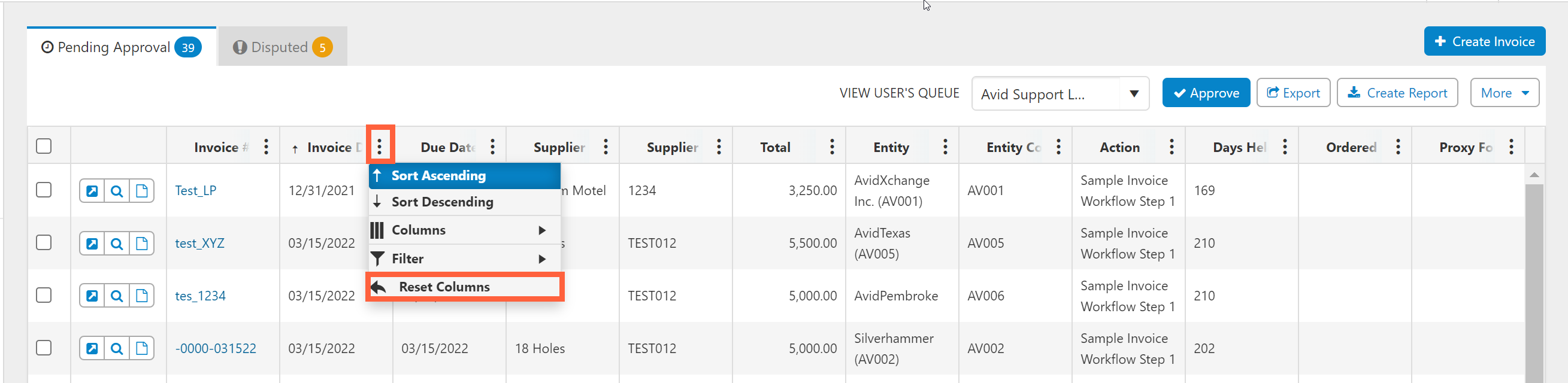This screenshot has height=383, width=1568.
Task: Click the document icon in the Test_LP row
Action: (x=142, y=191)
